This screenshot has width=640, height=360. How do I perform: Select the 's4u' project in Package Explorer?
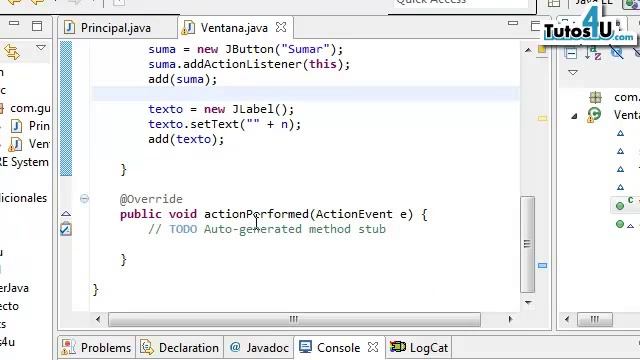click(8, 342)
